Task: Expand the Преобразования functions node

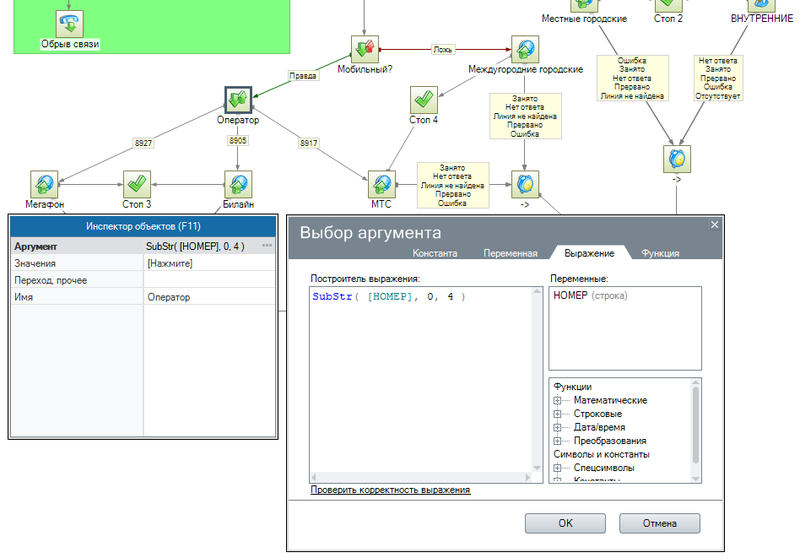Action: point(557,441)
